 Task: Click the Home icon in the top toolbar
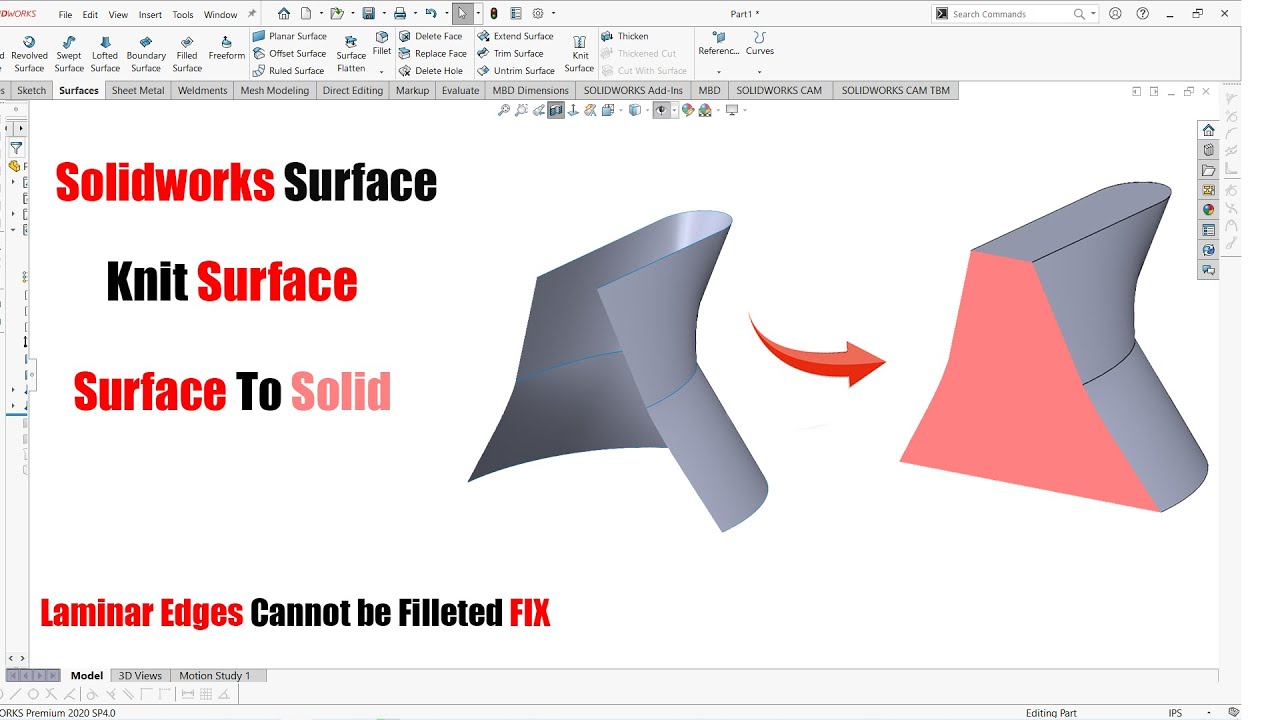point(284,14)
